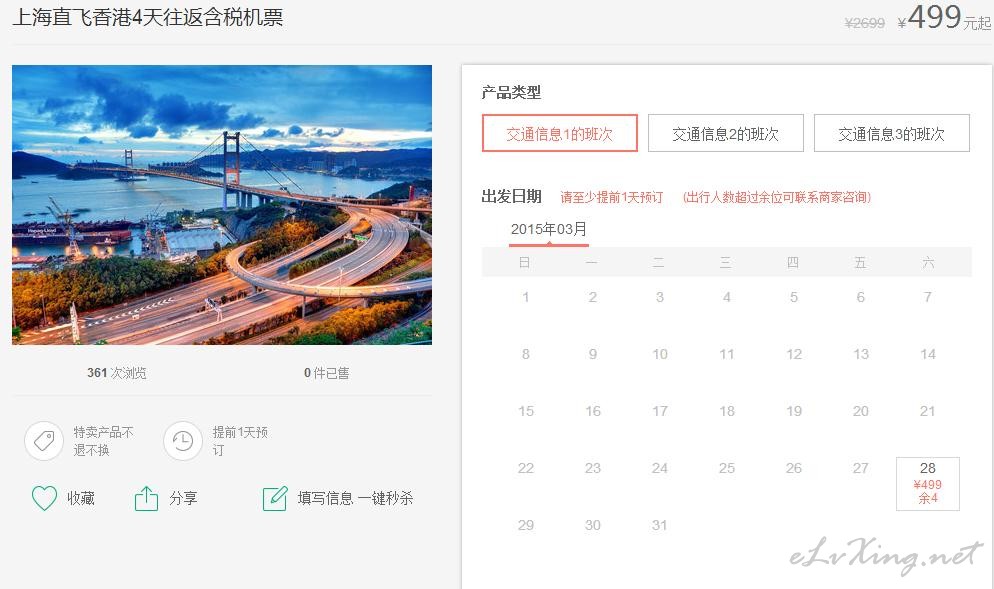
Task: Click 出行人数超过余位可联系商家咨询 note
Action: point(777,197)
